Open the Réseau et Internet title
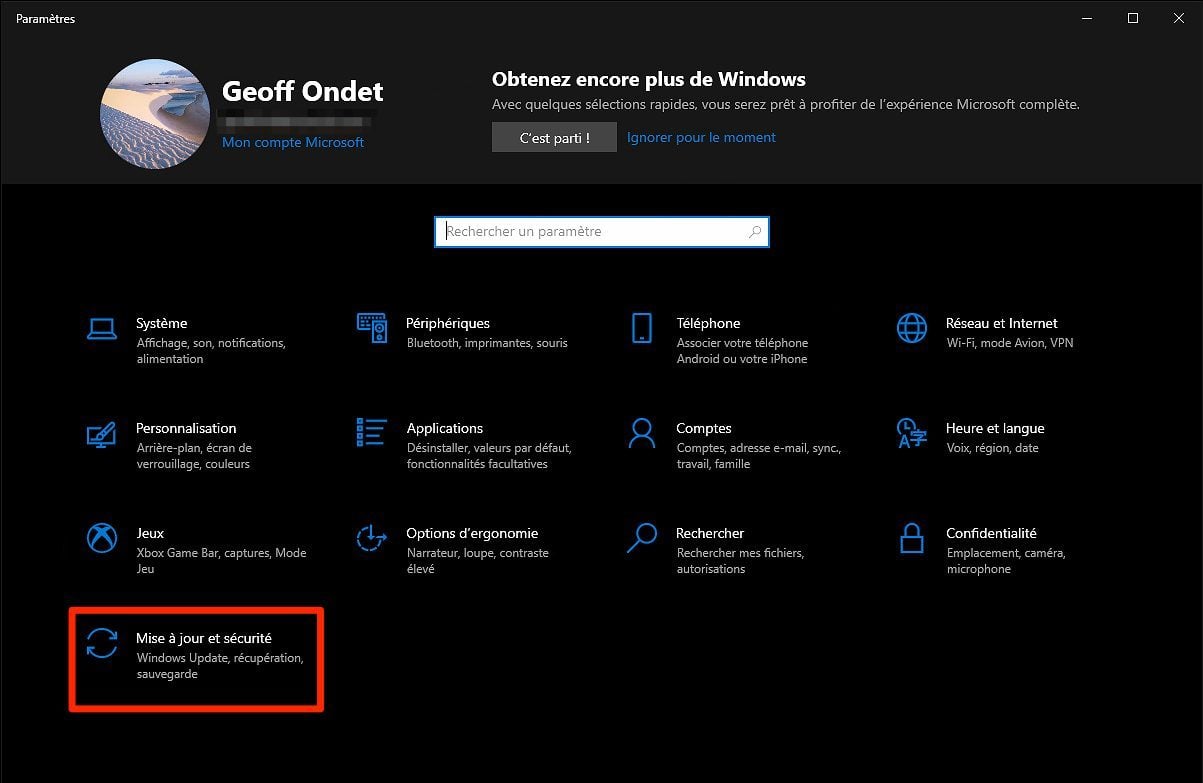Viewport: 1203px width, 783px height. 1002,323
